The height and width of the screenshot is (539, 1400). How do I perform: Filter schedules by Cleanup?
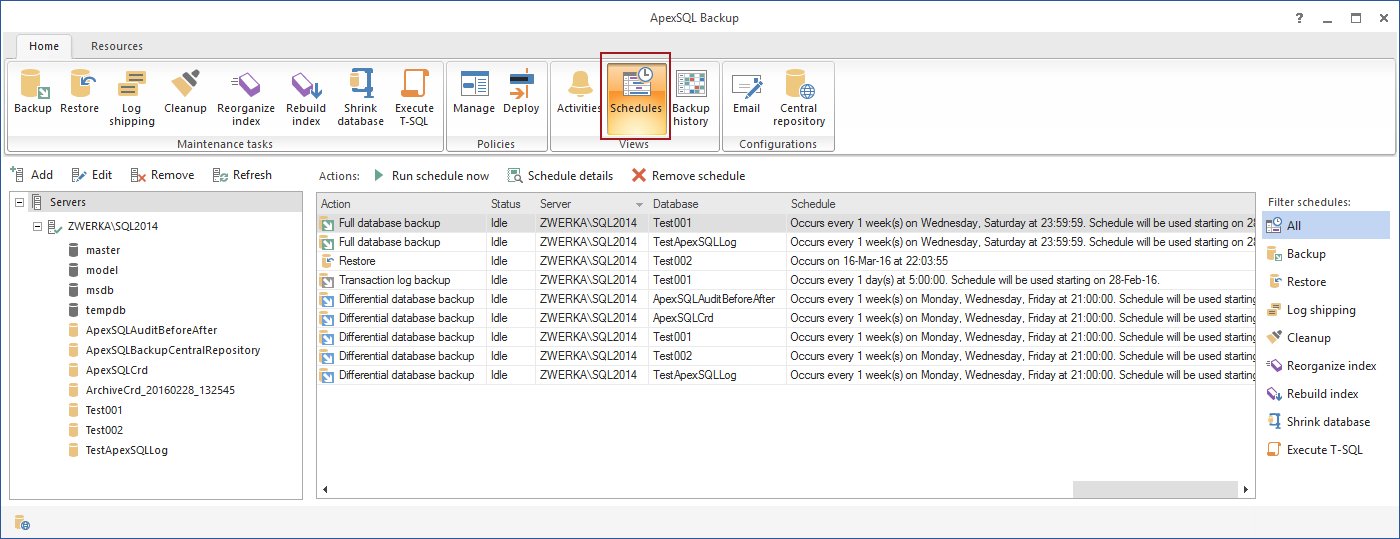tap(1326, 338)
